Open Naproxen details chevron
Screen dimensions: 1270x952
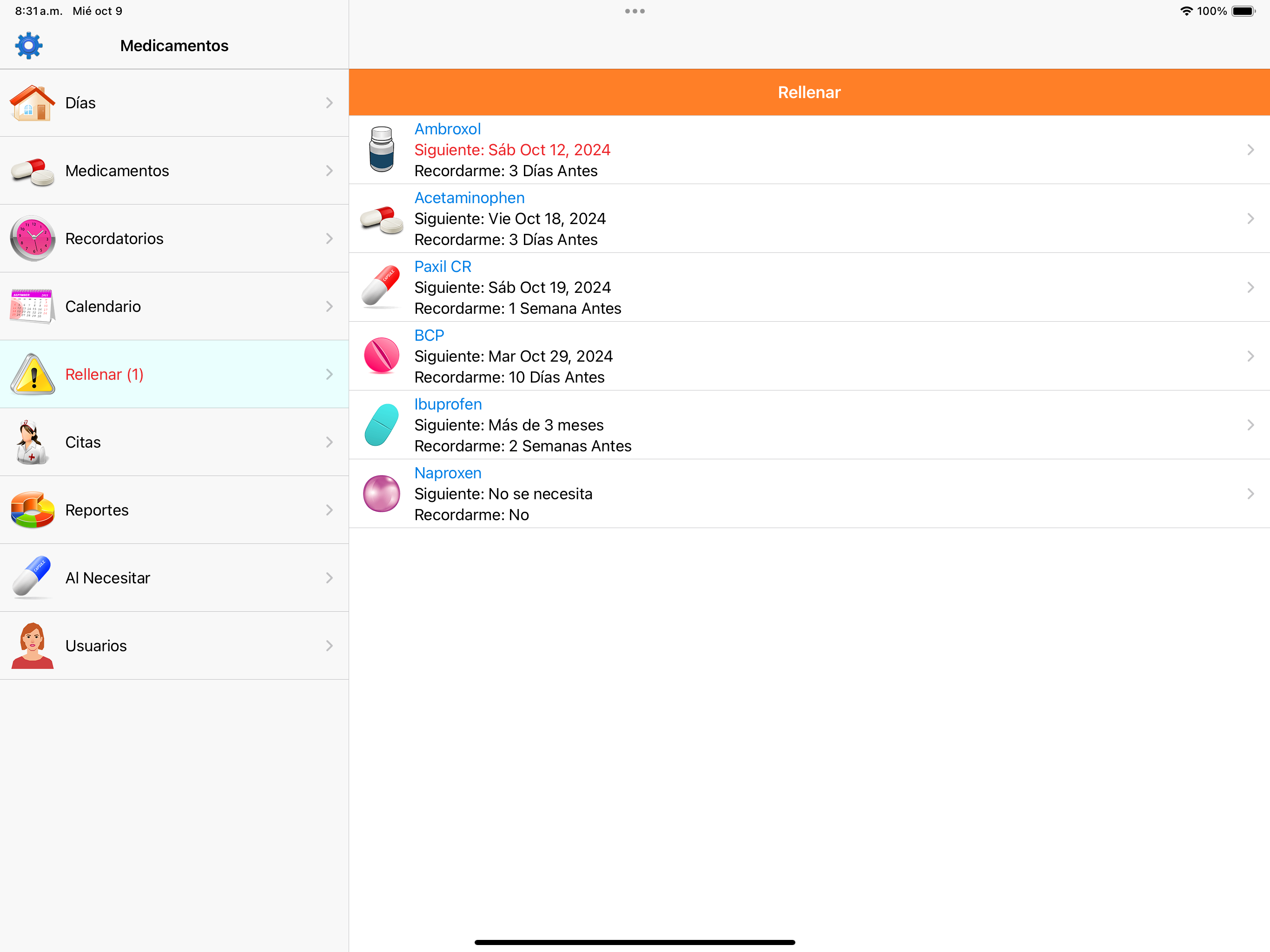(x=1250, y=494)
